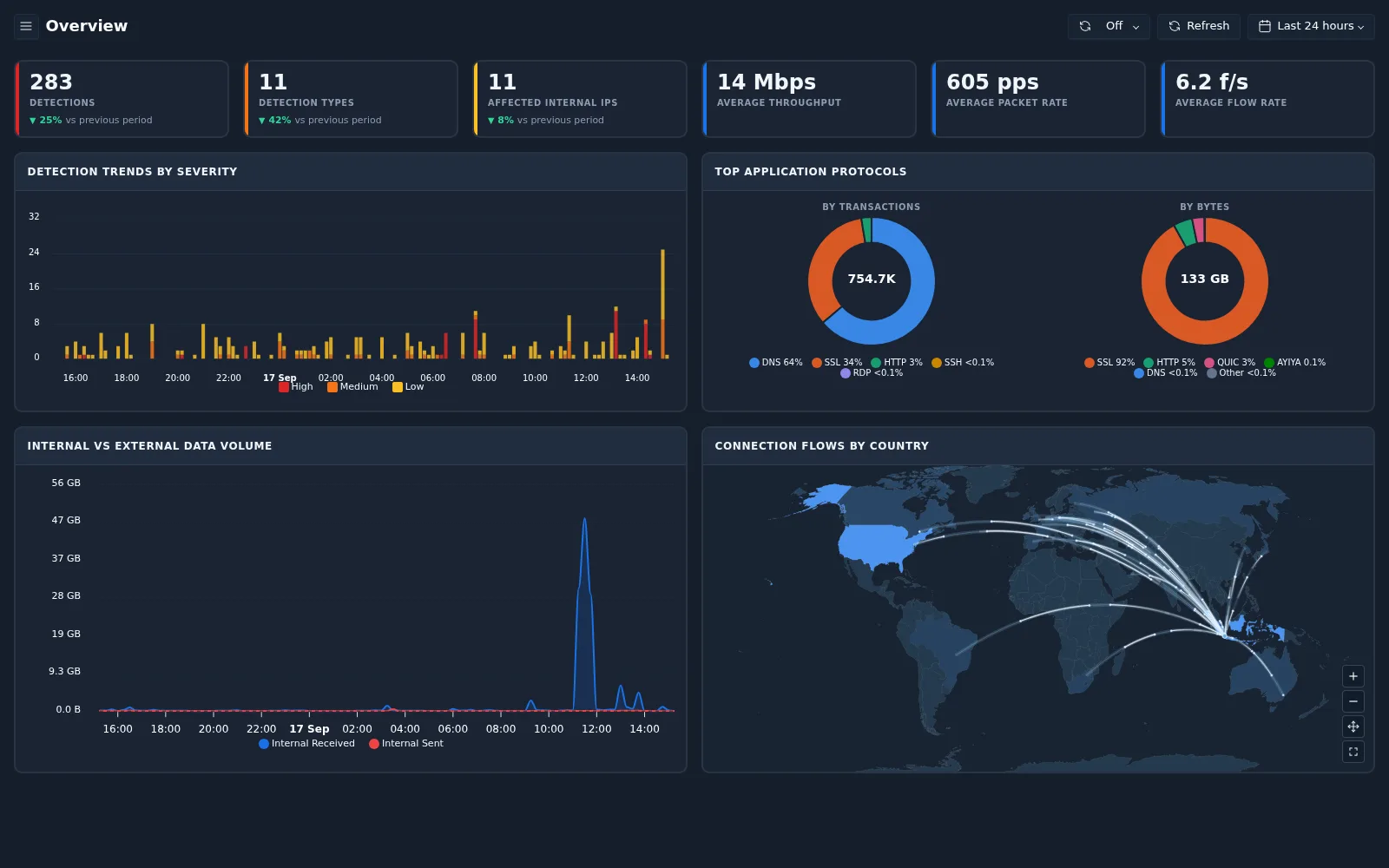Viewport: 1389px width, 868px height.
Task: Click the 6.2 f/s Average Flow Rate card
Action: tap(1267, 99)
